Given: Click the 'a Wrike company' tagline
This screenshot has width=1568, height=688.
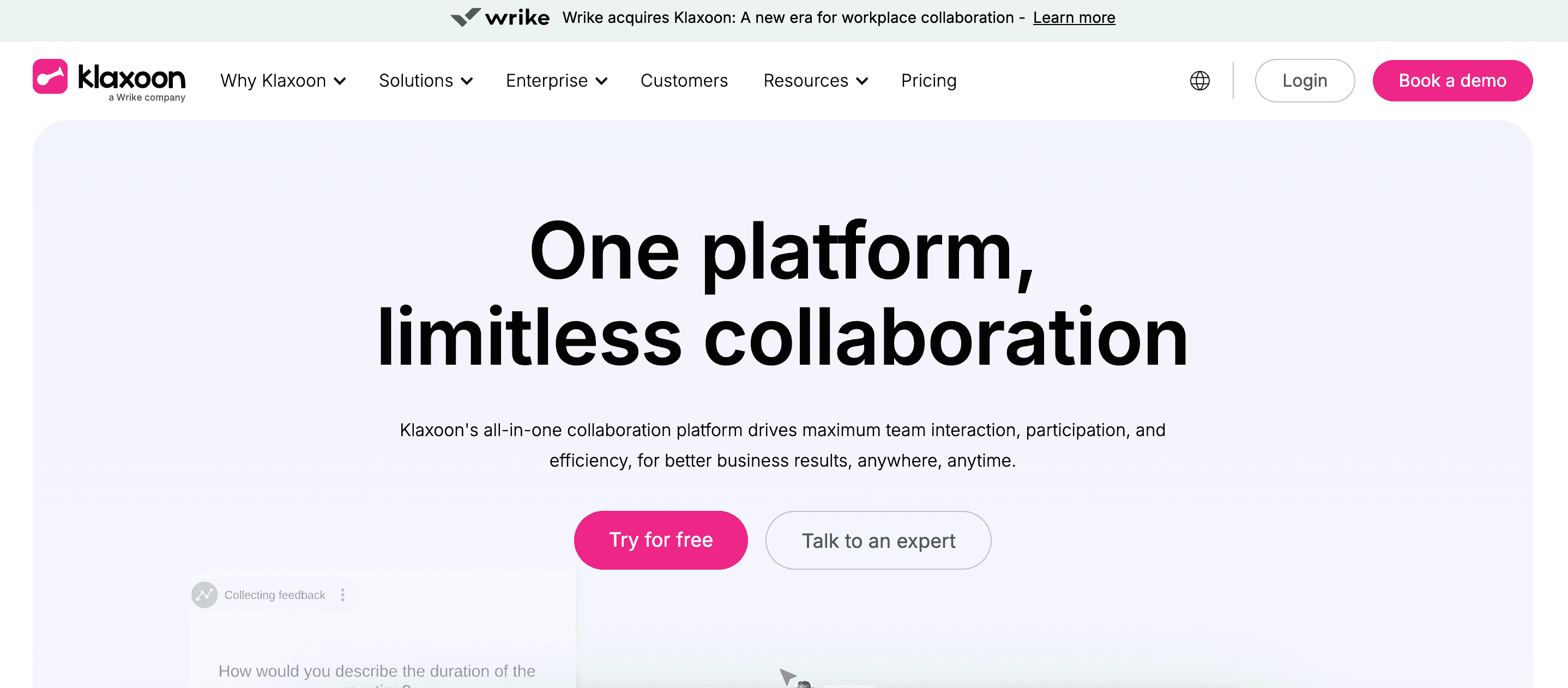Looking at the screenshot, I should [x=147, y=98].
